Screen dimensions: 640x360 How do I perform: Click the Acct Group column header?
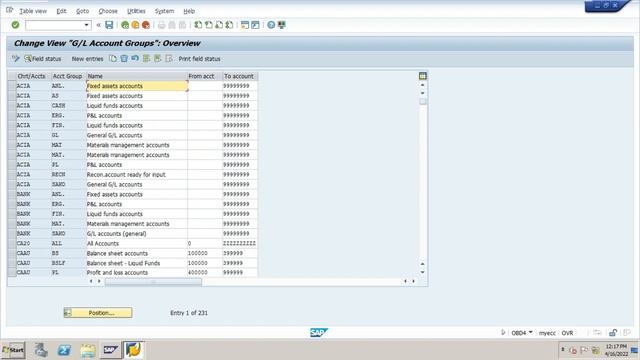(68, 76)
